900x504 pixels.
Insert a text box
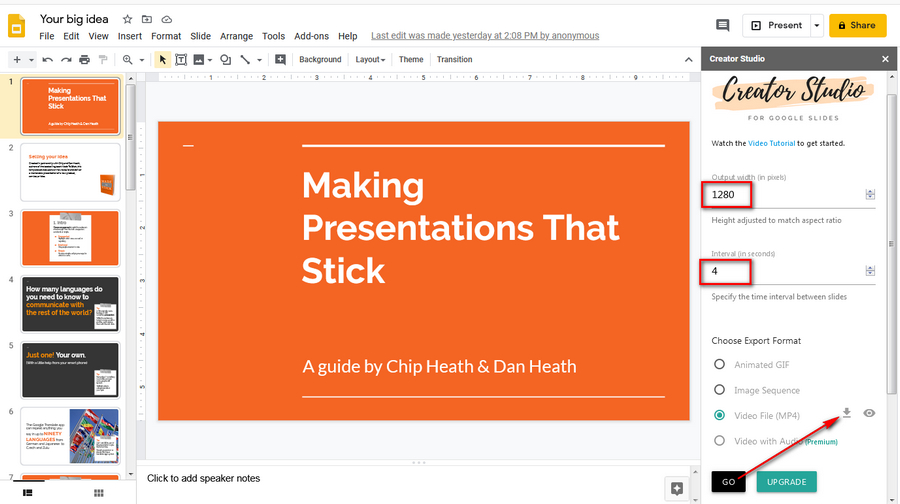click(181, 60)
